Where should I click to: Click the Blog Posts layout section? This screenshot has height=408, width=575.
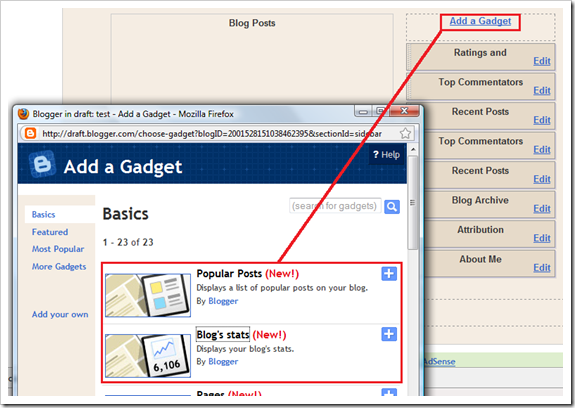[x=252, y=59]
